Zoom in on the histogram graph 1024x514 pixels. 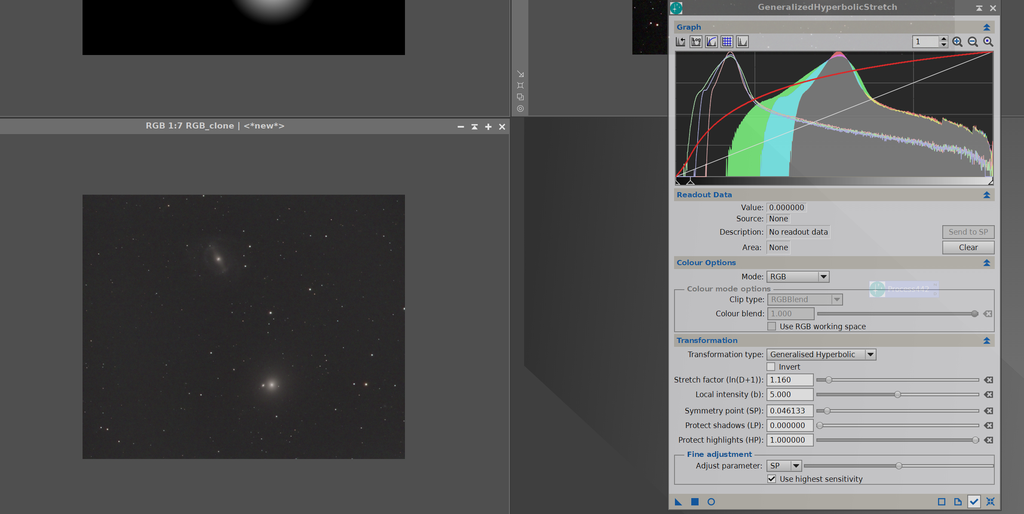pos(957,42)
